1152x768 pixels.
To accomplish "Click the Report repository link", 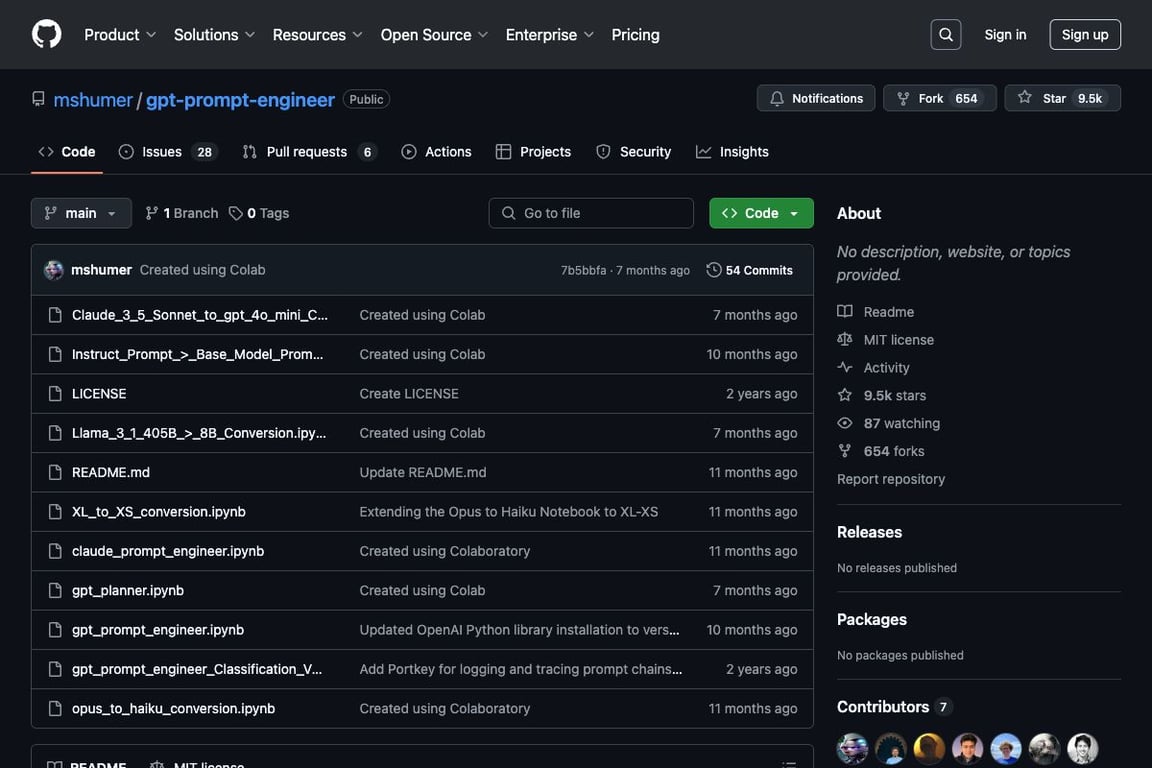I will coord(890,479).
